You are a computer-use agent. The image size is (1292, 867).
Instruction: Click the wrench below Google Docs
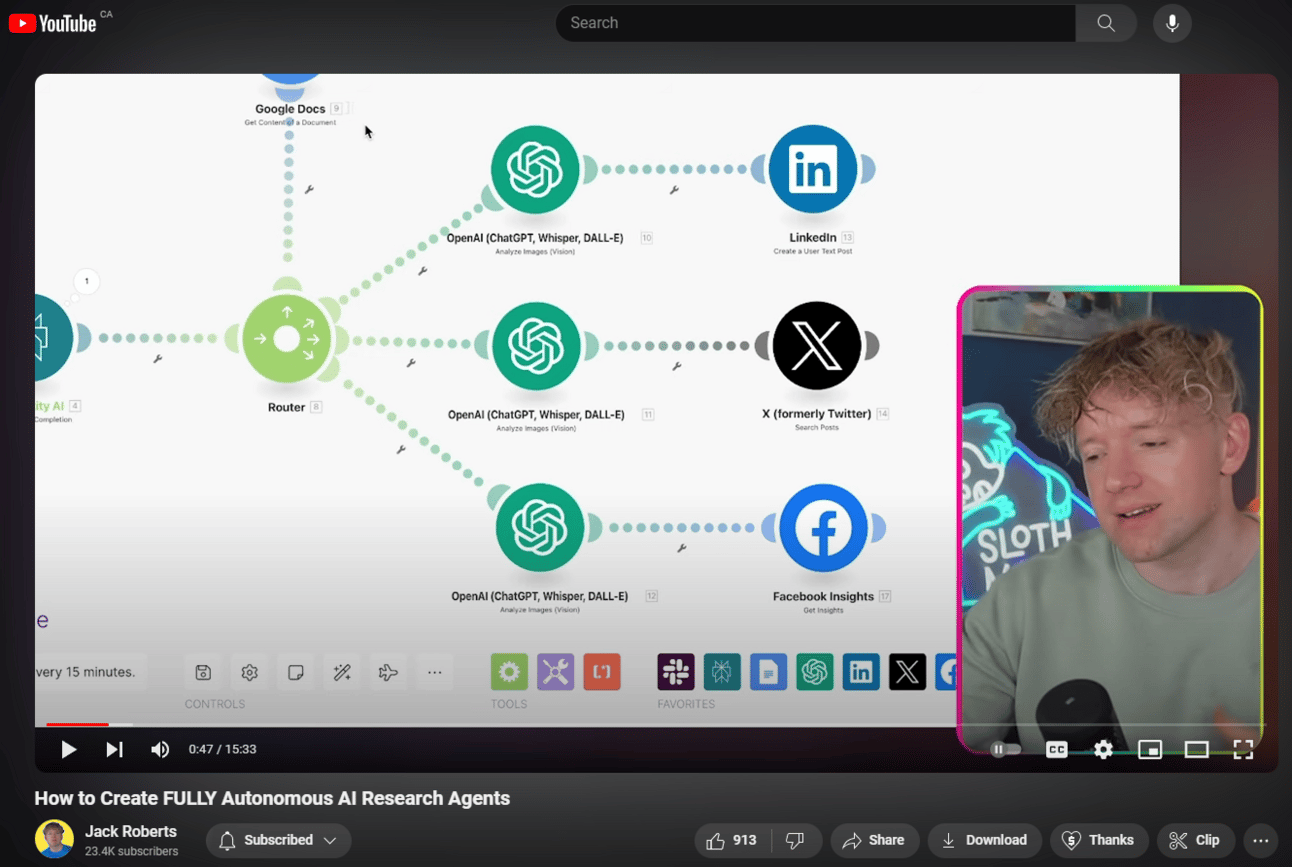coord(309,189)
